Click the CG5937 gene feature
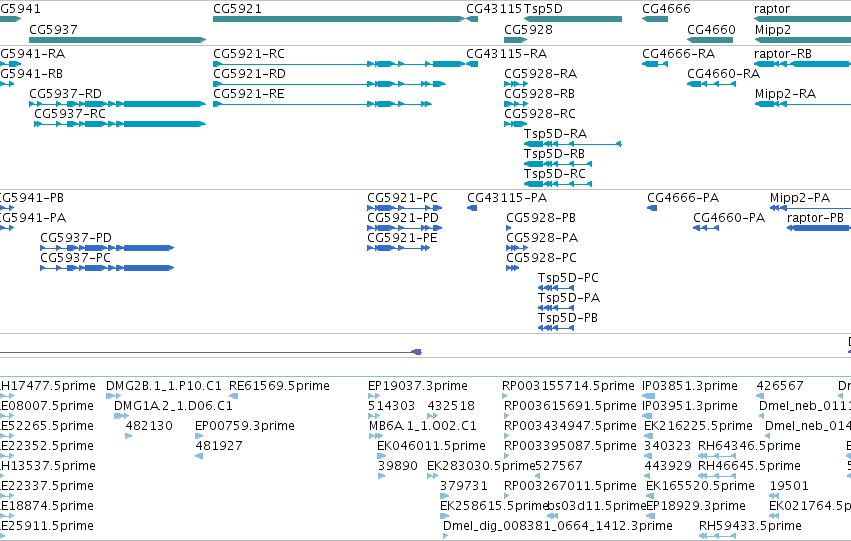The image size is (851, 541). pos(118,40)
